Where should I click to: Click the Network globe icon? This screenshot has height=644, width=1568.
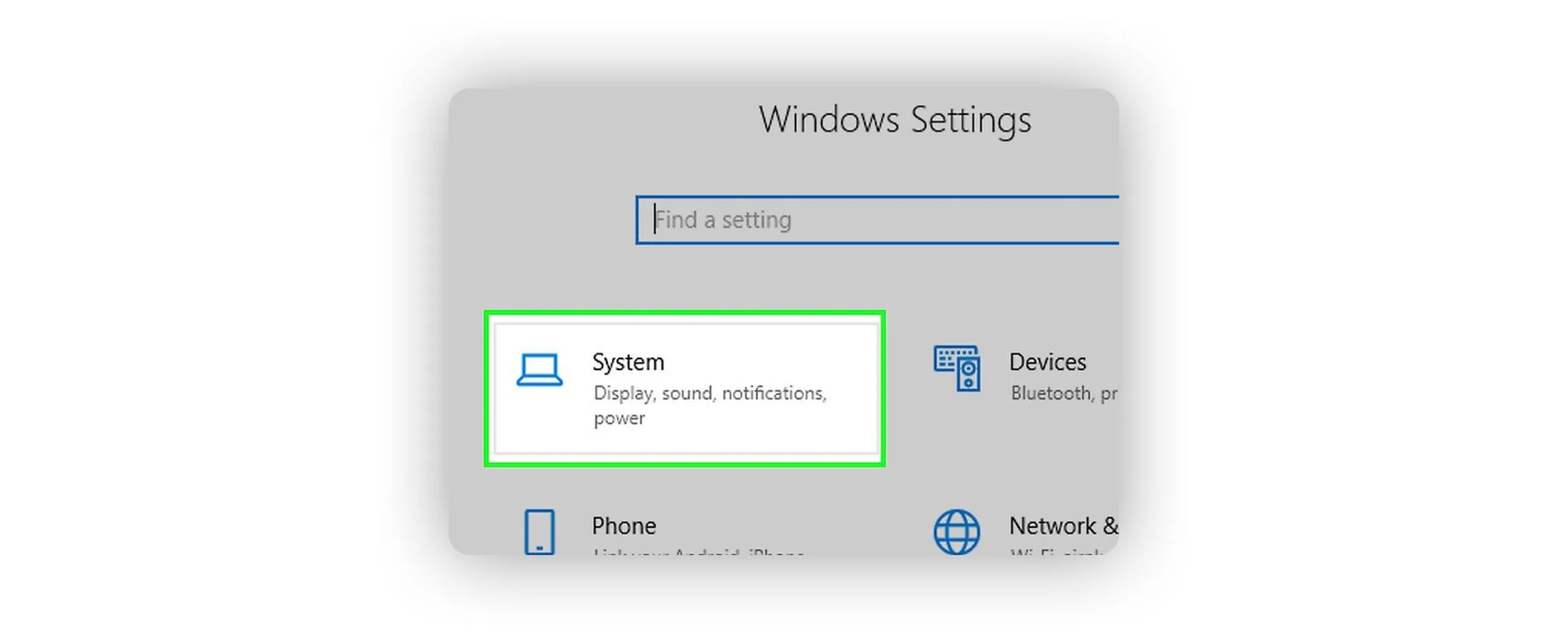tap(956, 531)
